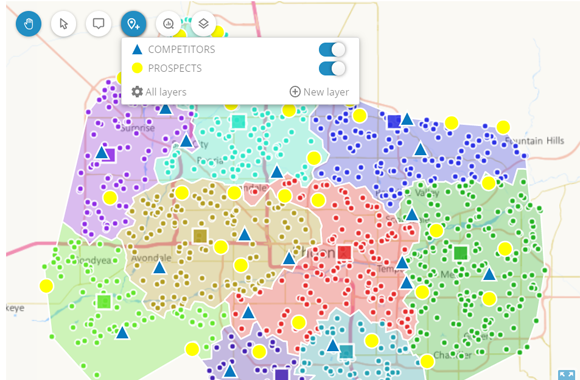This screenshot has height=380, width=580.
Task: Open All layers settings
Action: pyautogui.click(x=159, y=92)
